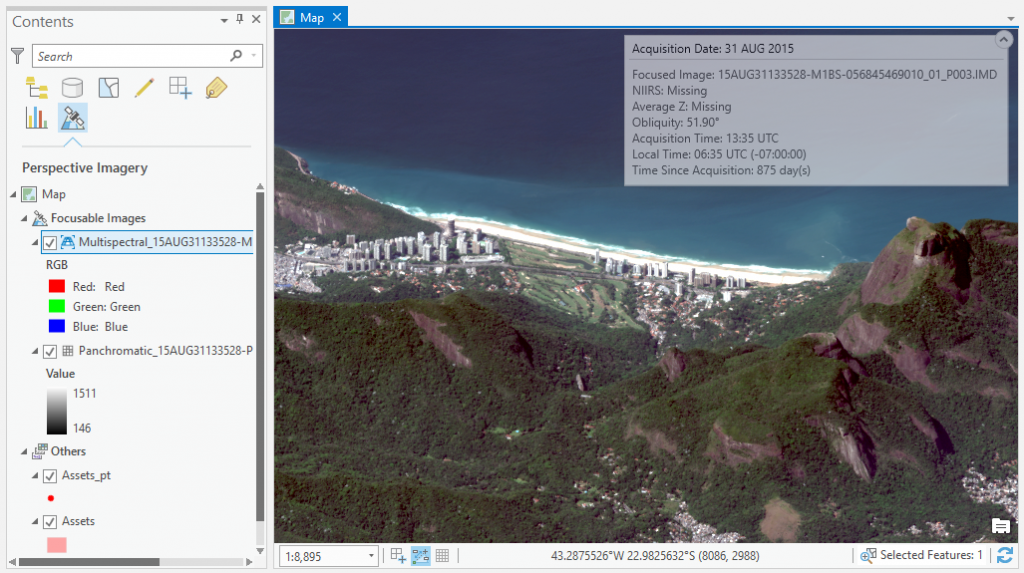Select the Map item in Contents
The height and width of the screenshot is (573, 1024).
[x=54, y=194]
